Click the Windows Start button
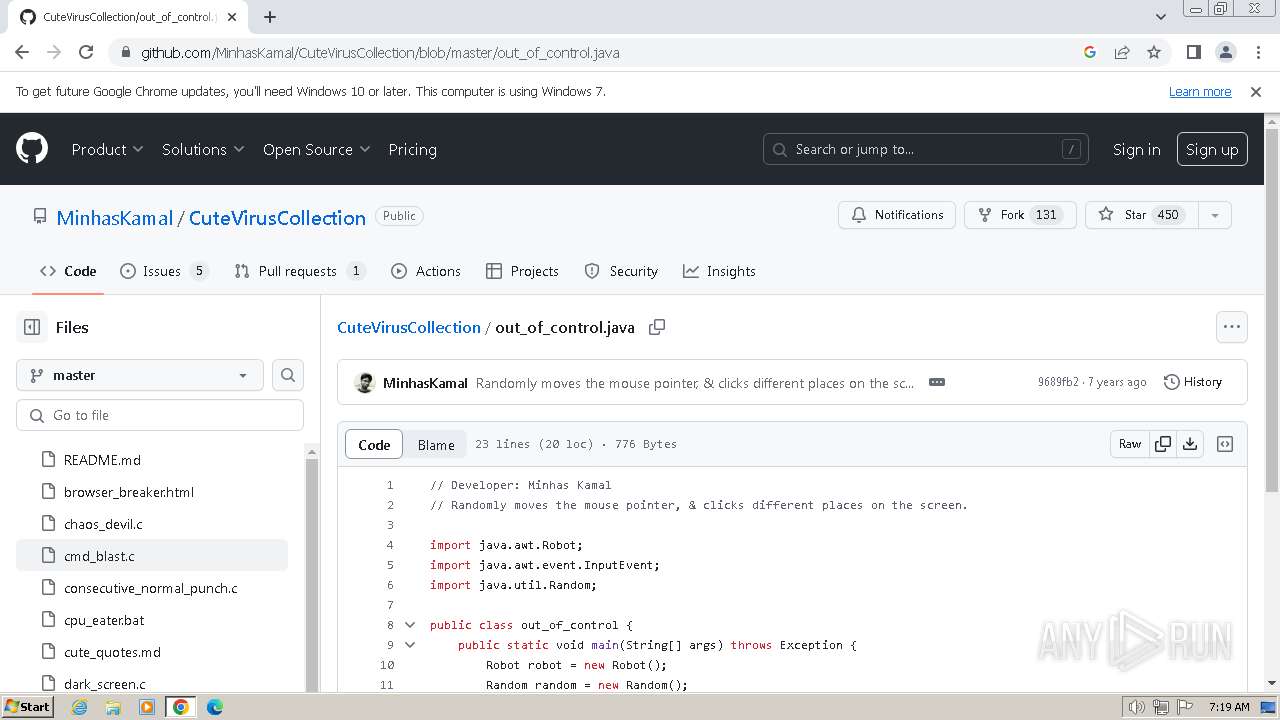Viewport: 1280px width, 720px height. (27, 707)
